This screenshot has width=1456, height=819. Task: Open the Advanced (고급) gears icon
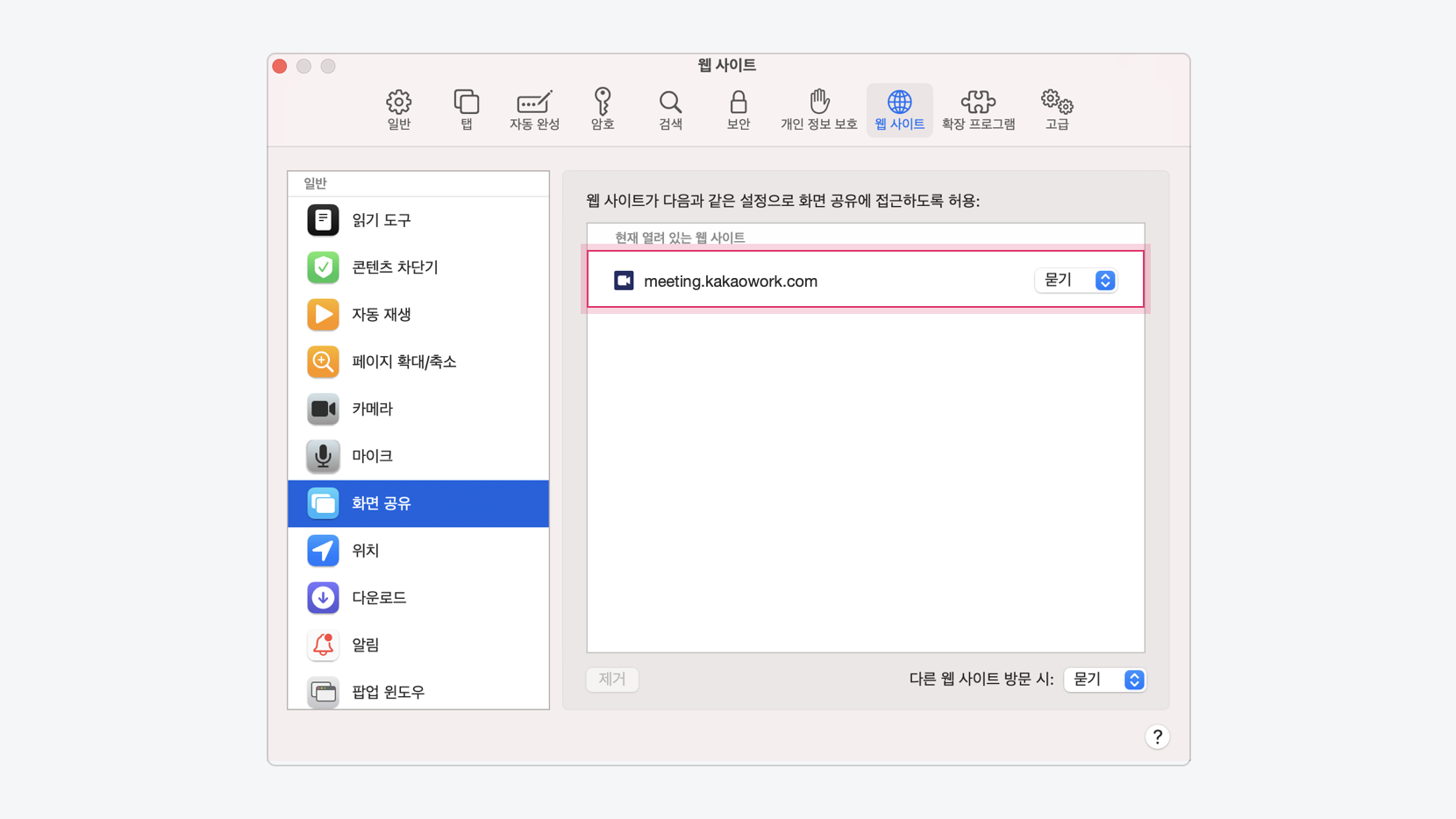[x=1056, y=110]
